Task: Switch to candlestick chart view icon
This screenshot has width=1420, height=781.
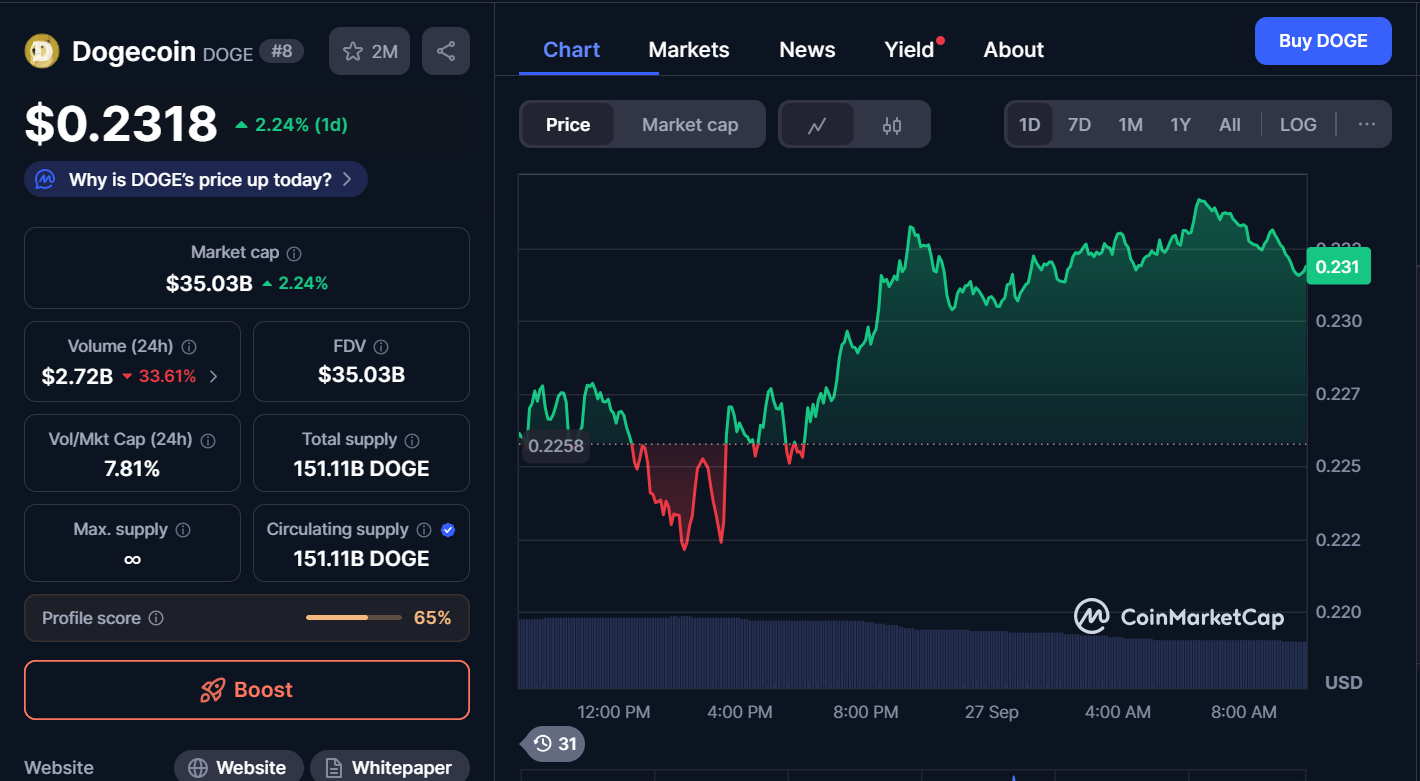Action: point(892,125)
